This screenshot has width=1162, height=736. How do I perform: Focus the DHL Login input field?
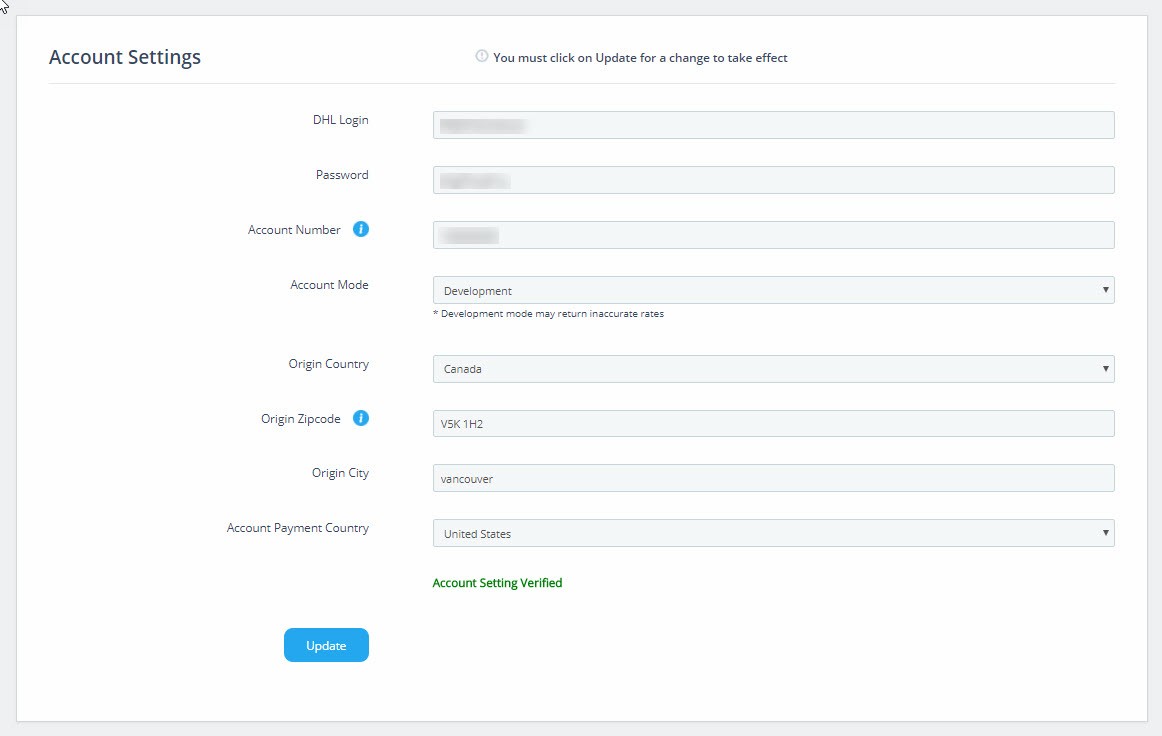(773, 125)
